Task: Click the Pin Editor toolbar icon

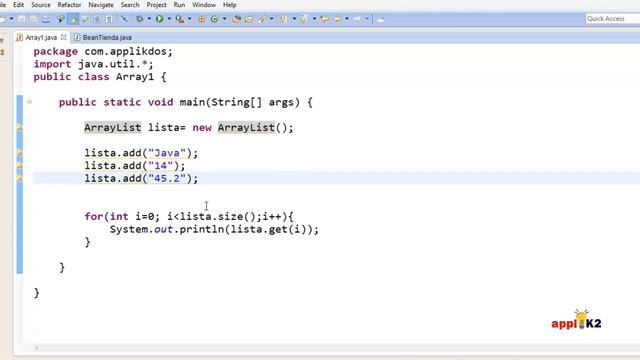Action: (x=380, y=19)
